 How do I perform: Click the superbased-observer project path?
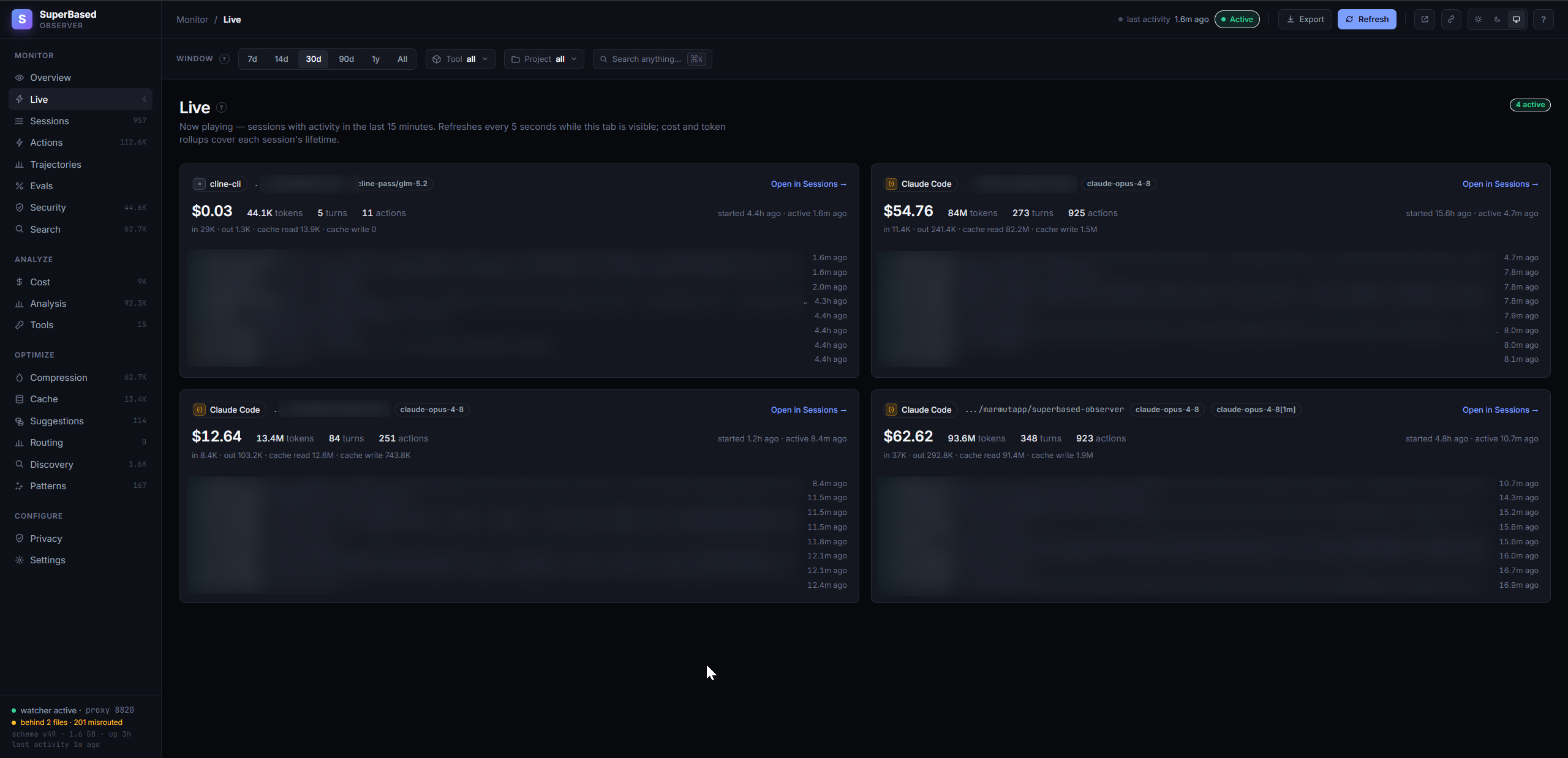coord(1044,410)
